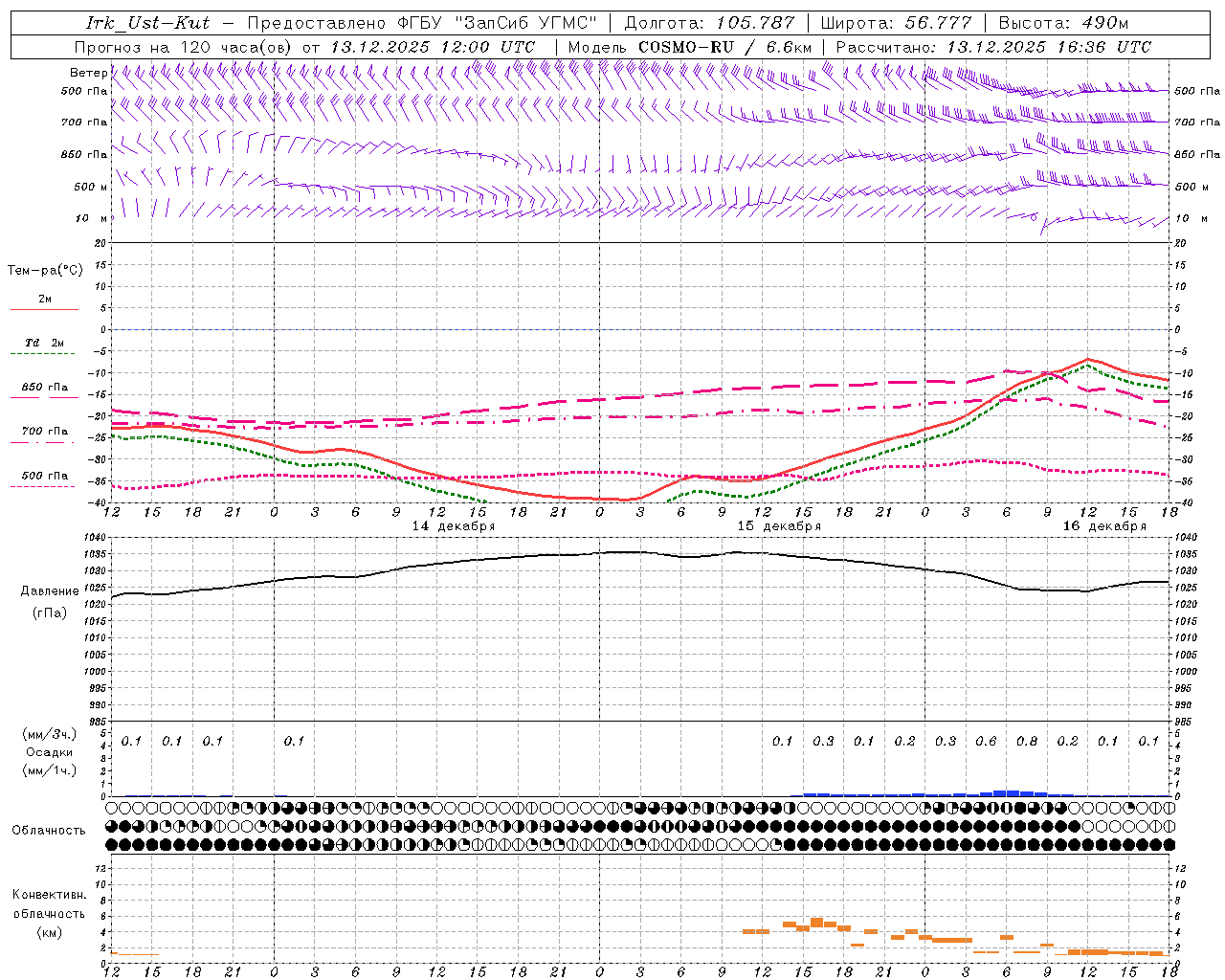Click the (км) unit label

(49, 932)
